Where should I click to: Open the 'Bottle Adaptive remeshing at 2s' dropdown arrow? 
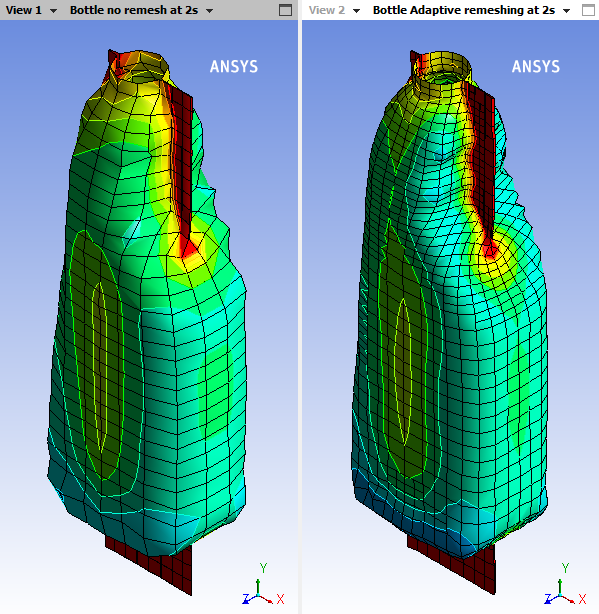pos(567,11)
